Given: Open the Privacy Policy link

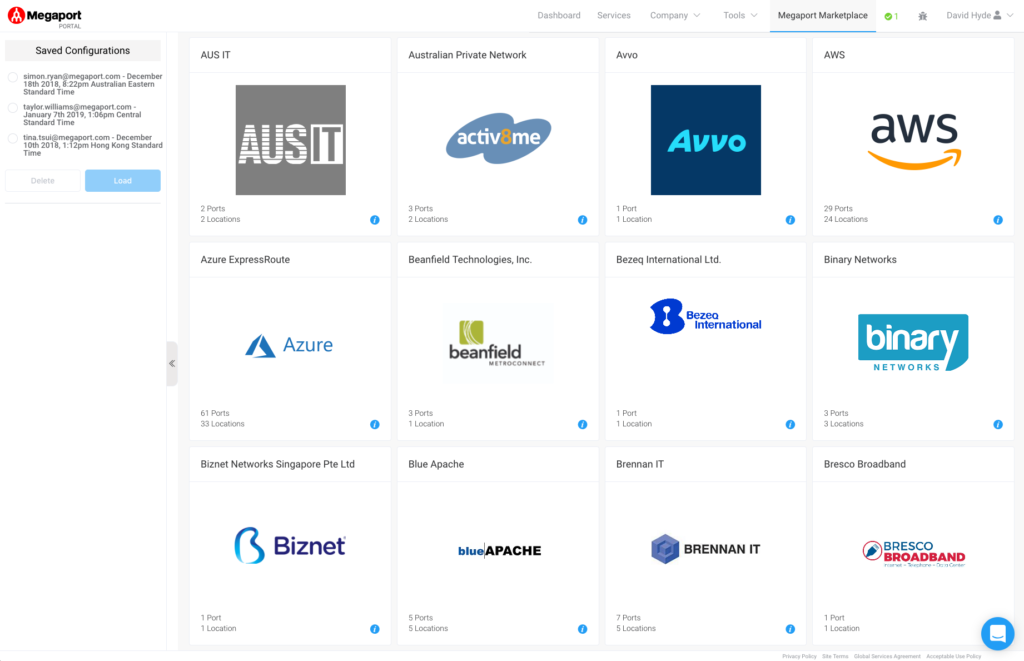Looking at the screenshot, I should 799,656.
